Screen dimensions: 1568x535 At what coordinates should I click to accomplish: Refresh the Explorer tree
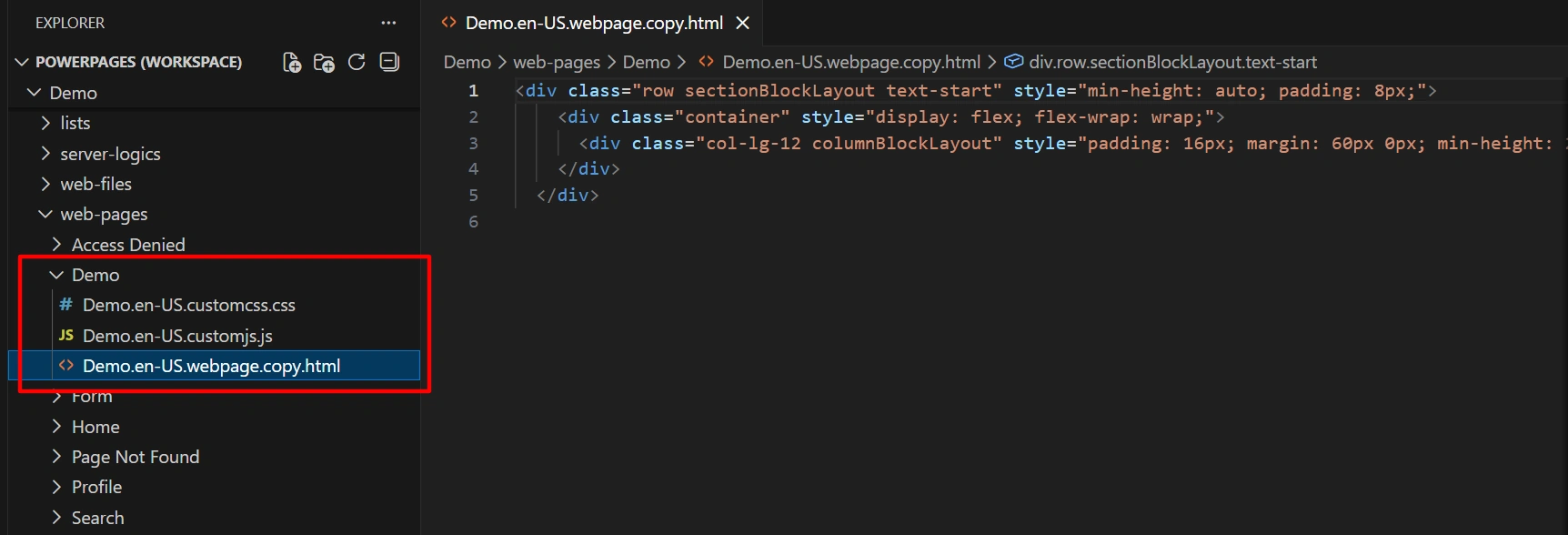tap(357, 62)
